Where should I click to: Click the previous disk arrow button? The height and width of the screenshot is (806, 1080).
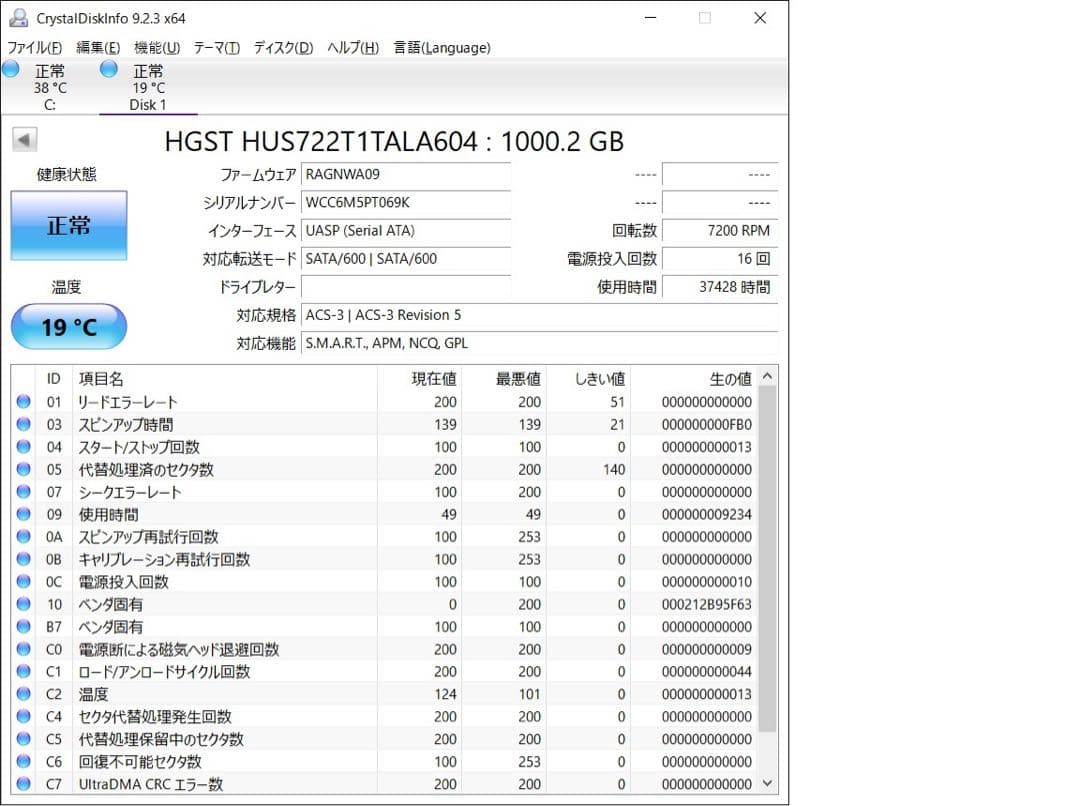[24, 141]
